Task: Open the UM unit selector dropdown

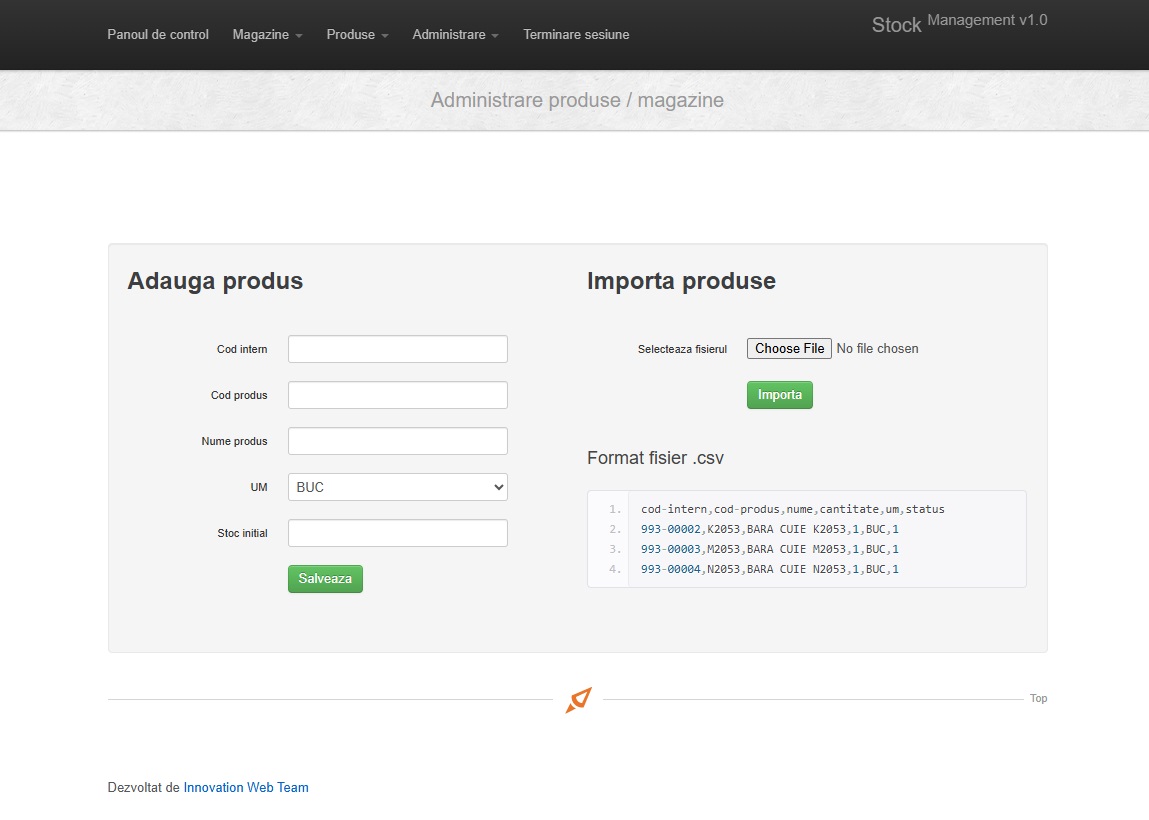Action: [x=397, y=487]
